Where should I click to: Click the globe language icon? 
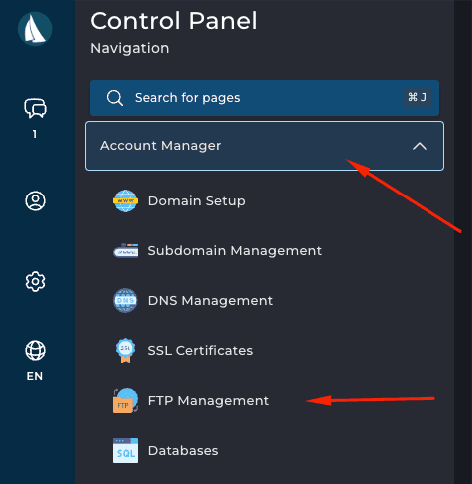coord(35,350)
